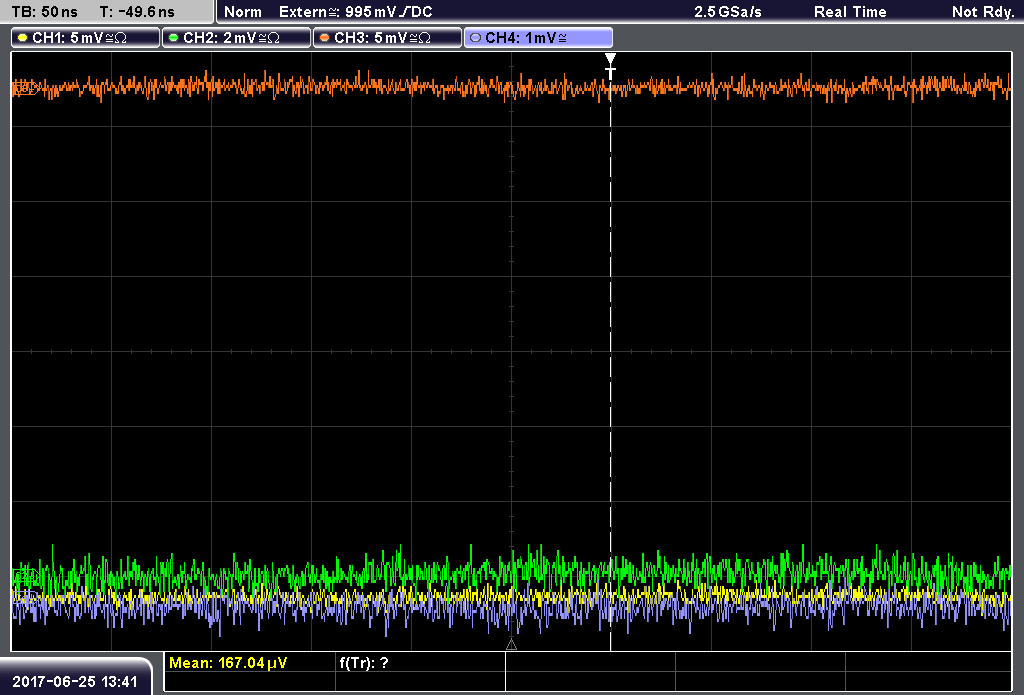
Task: Click the Extern 995 mV trigger source readout
Action: (356, 12)
